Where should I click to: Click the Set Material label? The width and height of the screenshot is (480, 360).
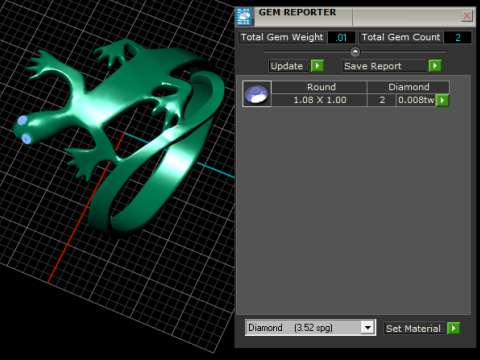pos(413,329)
